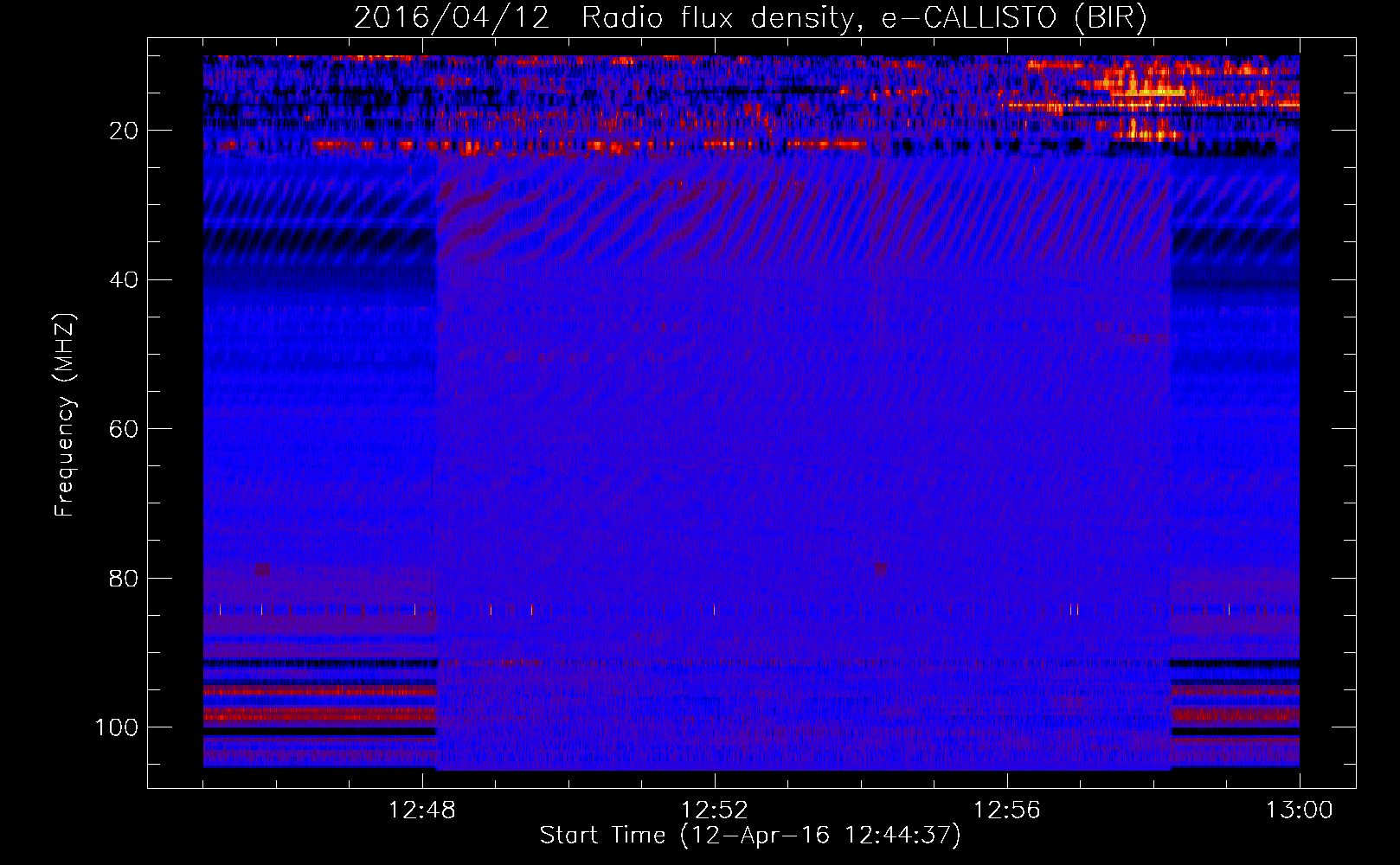Click the 60 frequency tick label
Viewport: 1400px width, 865px height.
point(125,429)
